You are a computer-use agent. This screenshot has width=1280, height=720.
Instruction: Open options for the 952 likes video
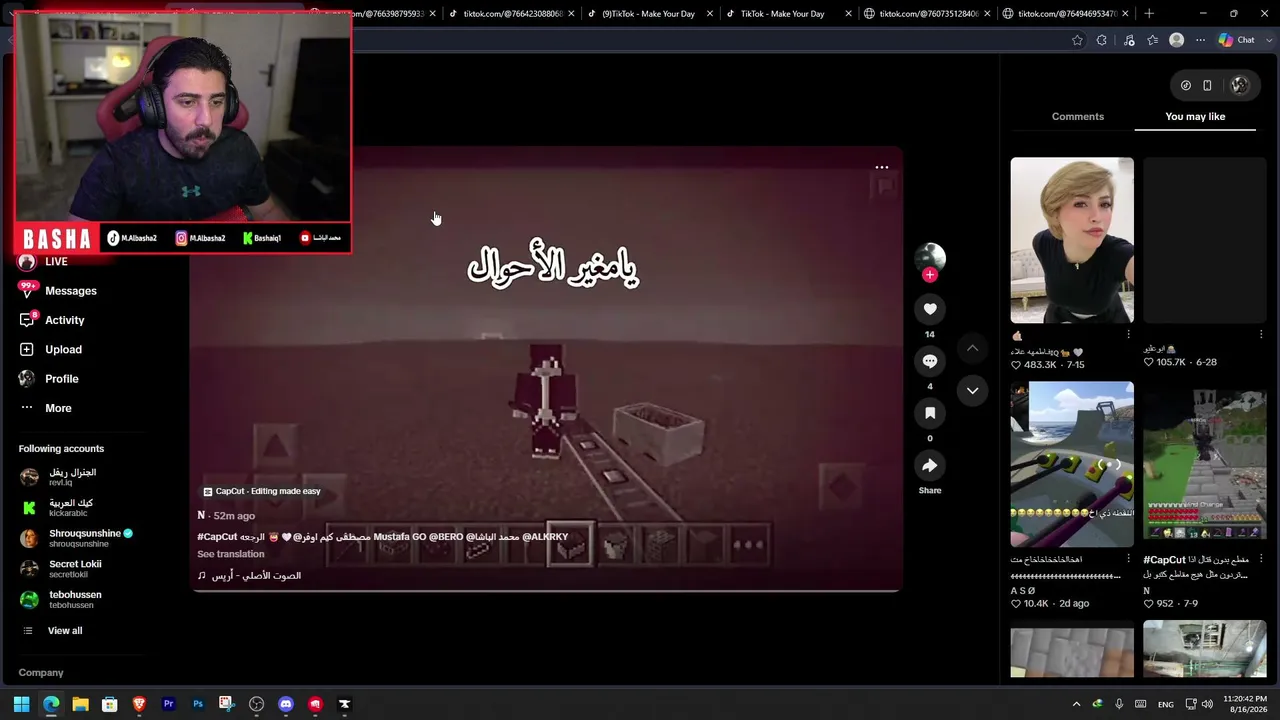(x=1261, y=559)
